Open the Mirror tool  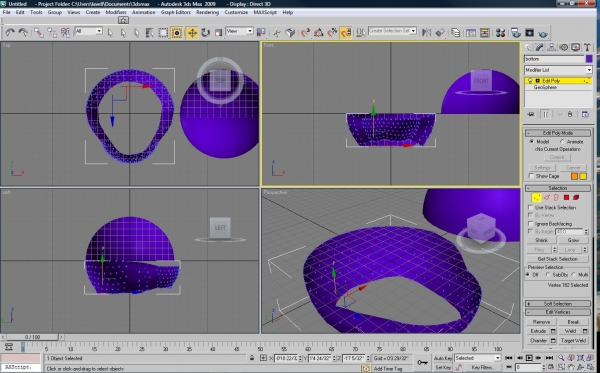click(426, 33)
